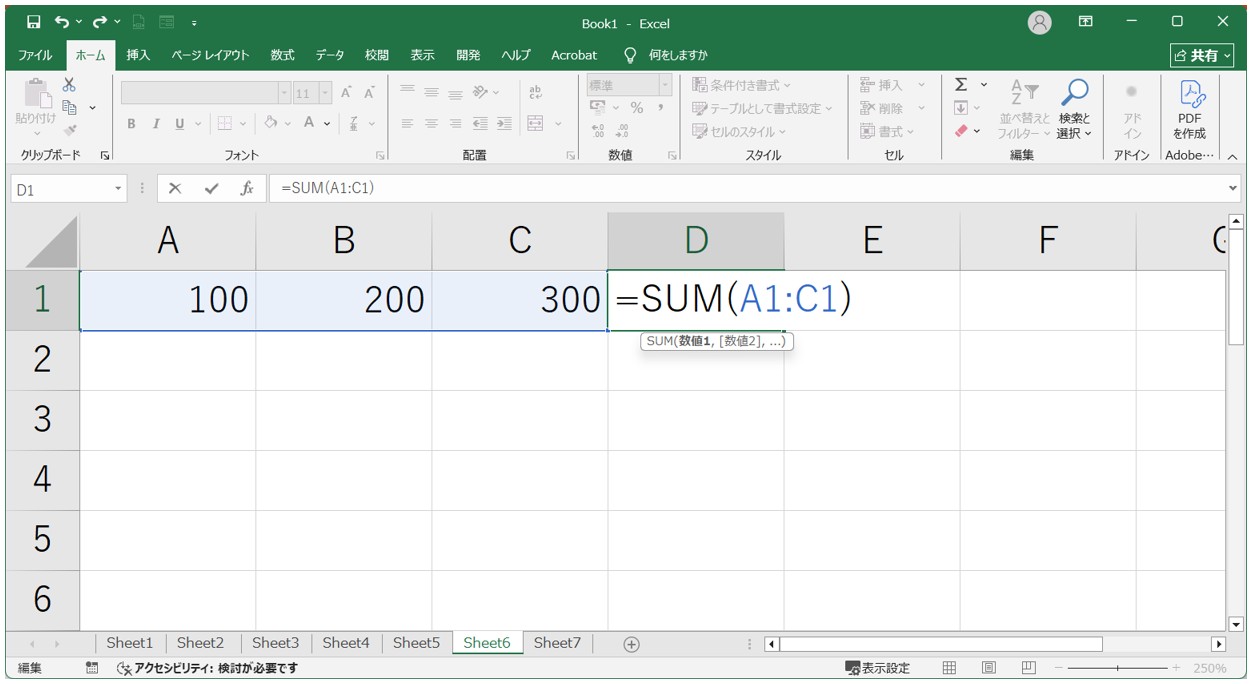Viewport: 1253px width, 684px height.
Task: Collapse the ribbon with the caret
Action: (1232, 157)
